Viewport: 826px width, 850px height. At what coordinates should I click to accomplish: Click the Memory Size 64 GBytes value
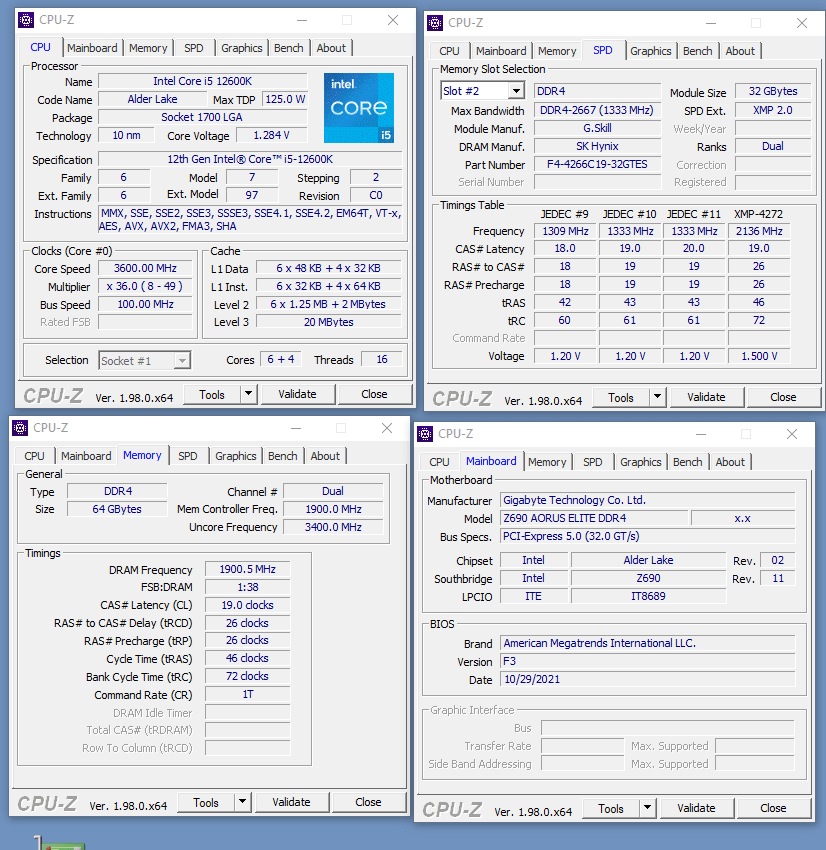click(117, 509)
